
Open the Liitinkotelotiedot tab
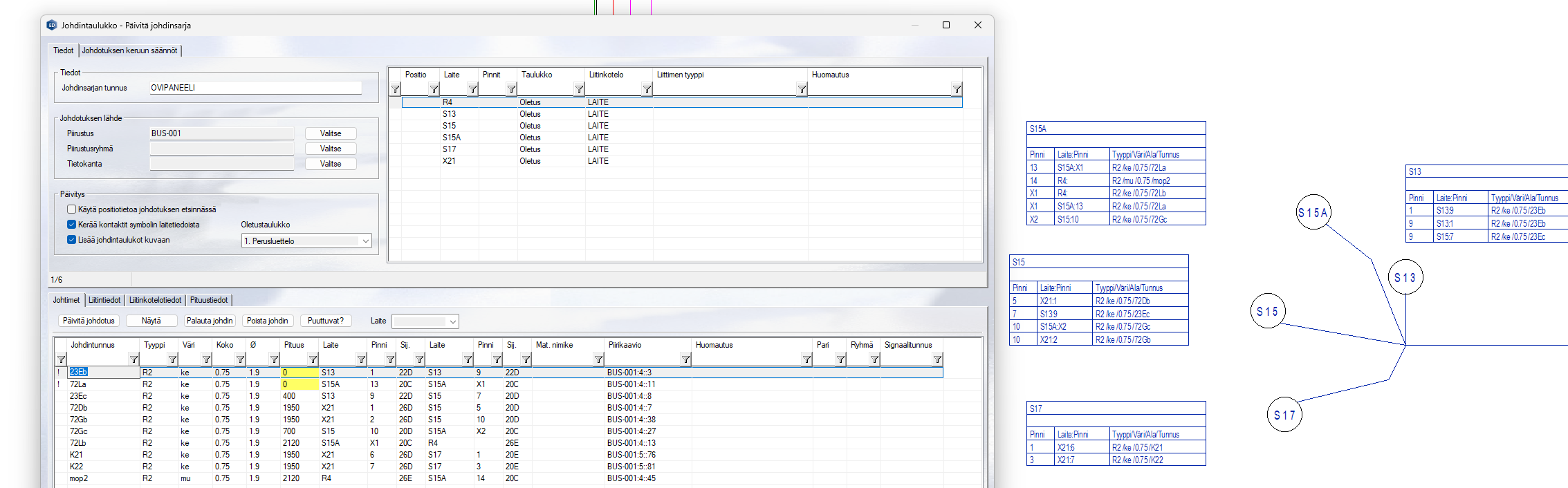155,300
